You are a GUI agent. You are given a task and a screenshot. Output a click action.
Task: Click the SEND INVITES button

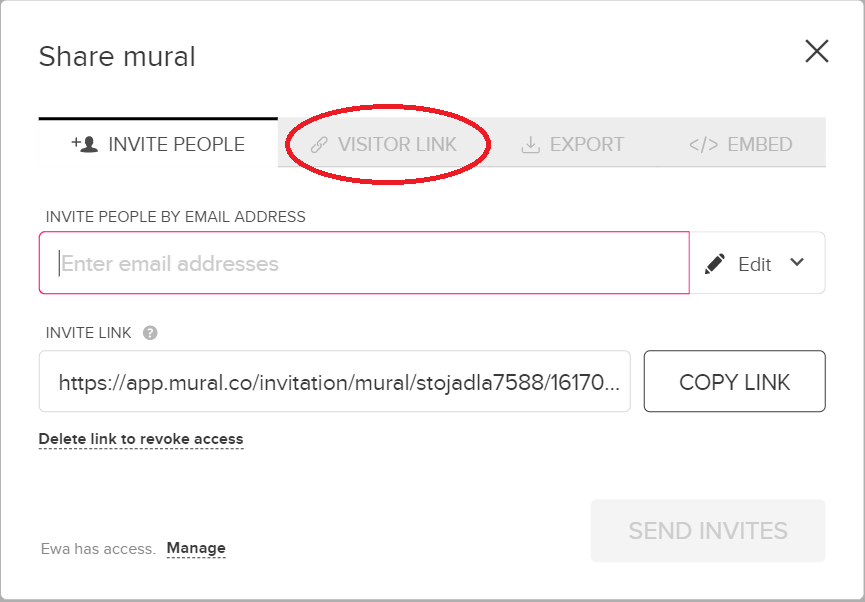coord(708,531)
